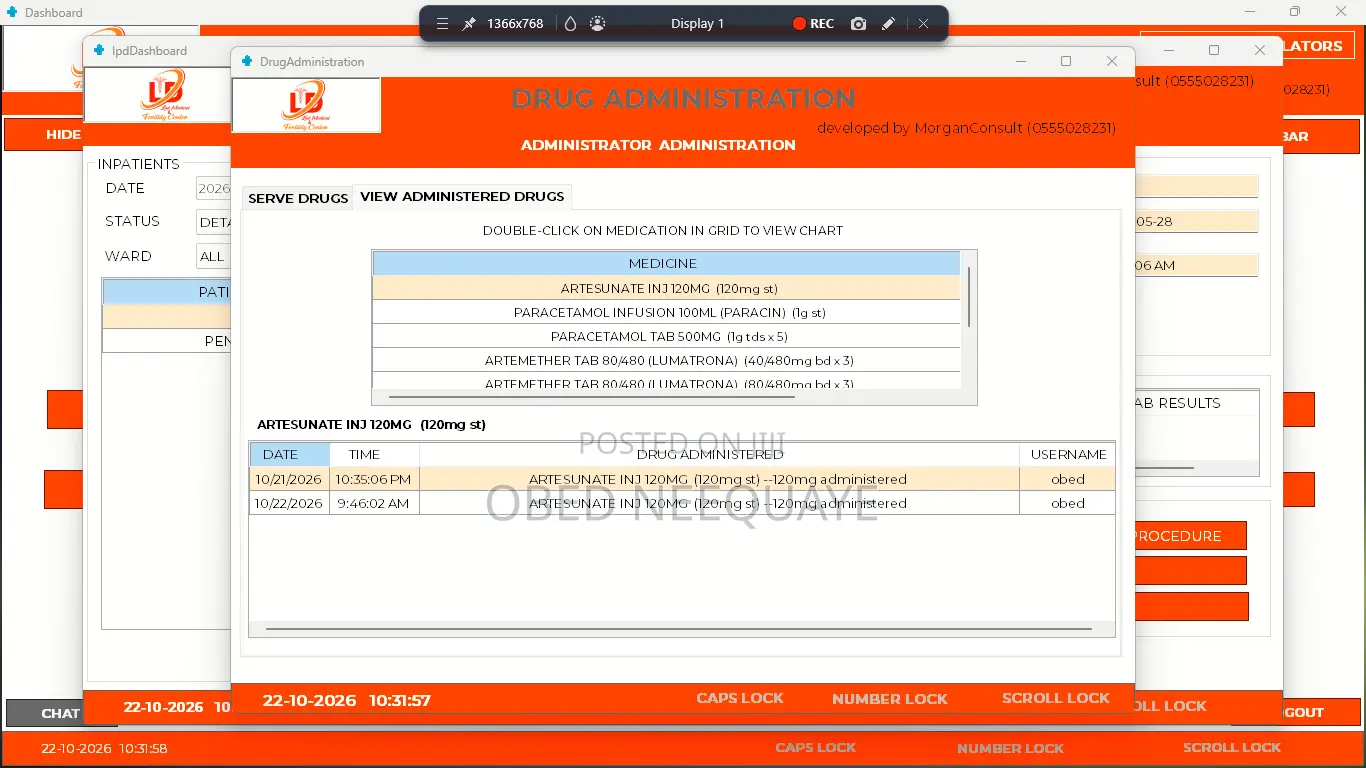Click the IpdDashboard window title icon
Image resolution: width=1366 pixels, height=768 pixels.
point(98,50)
